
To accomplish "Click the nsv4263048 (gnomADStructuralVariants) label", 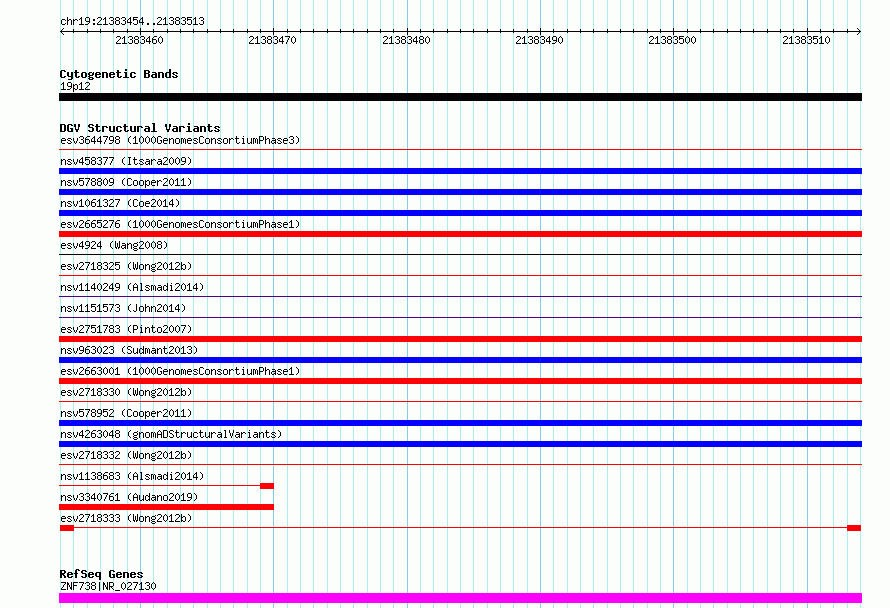I will pyautogui.click(x=171, y=434).
